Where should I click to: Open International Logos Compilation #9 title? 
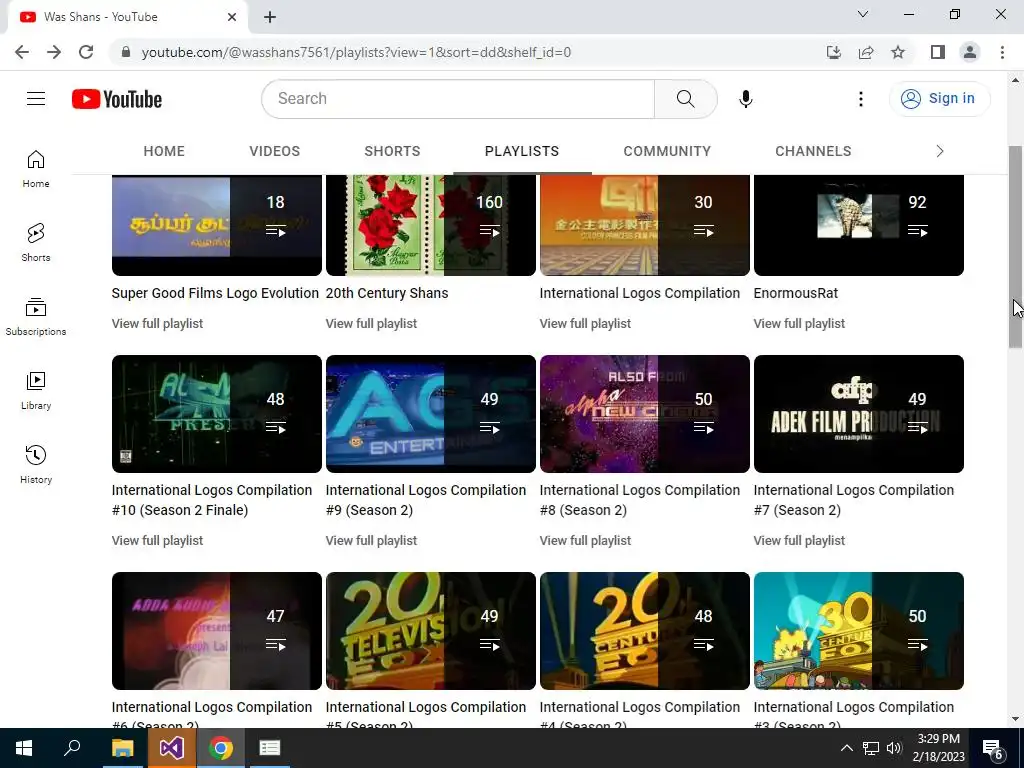pos(426,500)
